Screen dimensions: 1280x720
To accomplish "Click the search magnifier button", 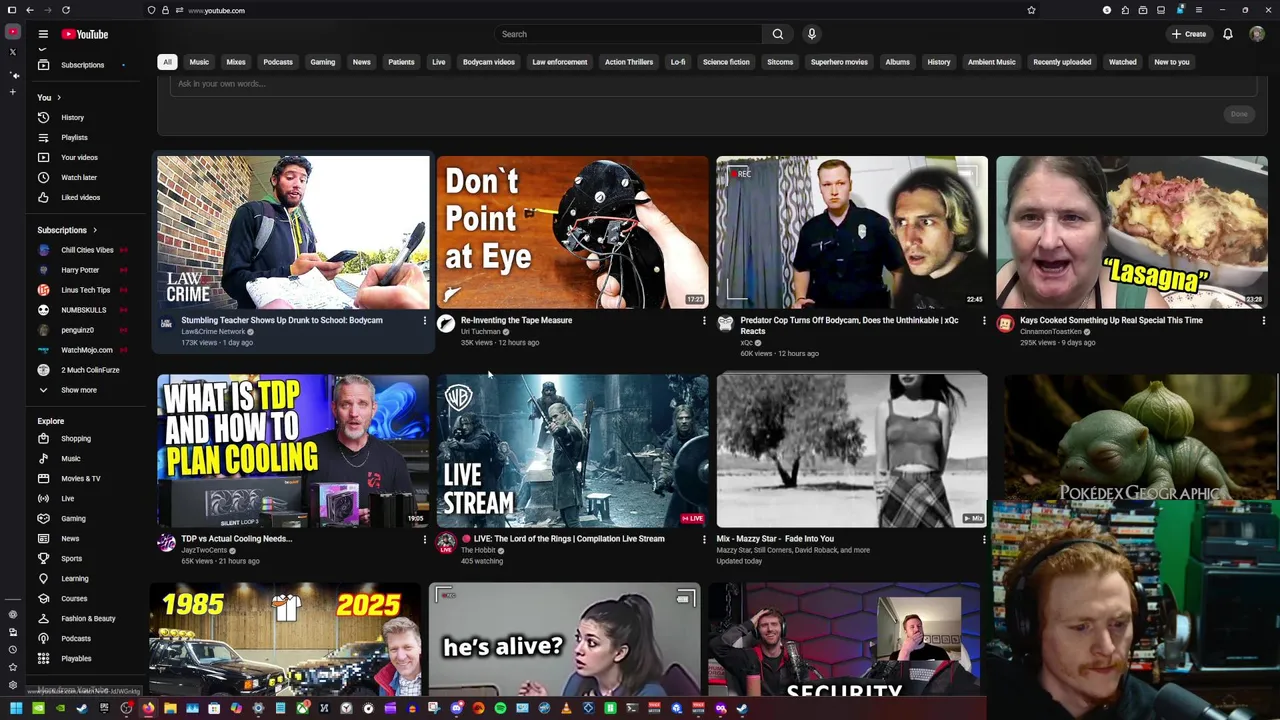I will (778, 34).
